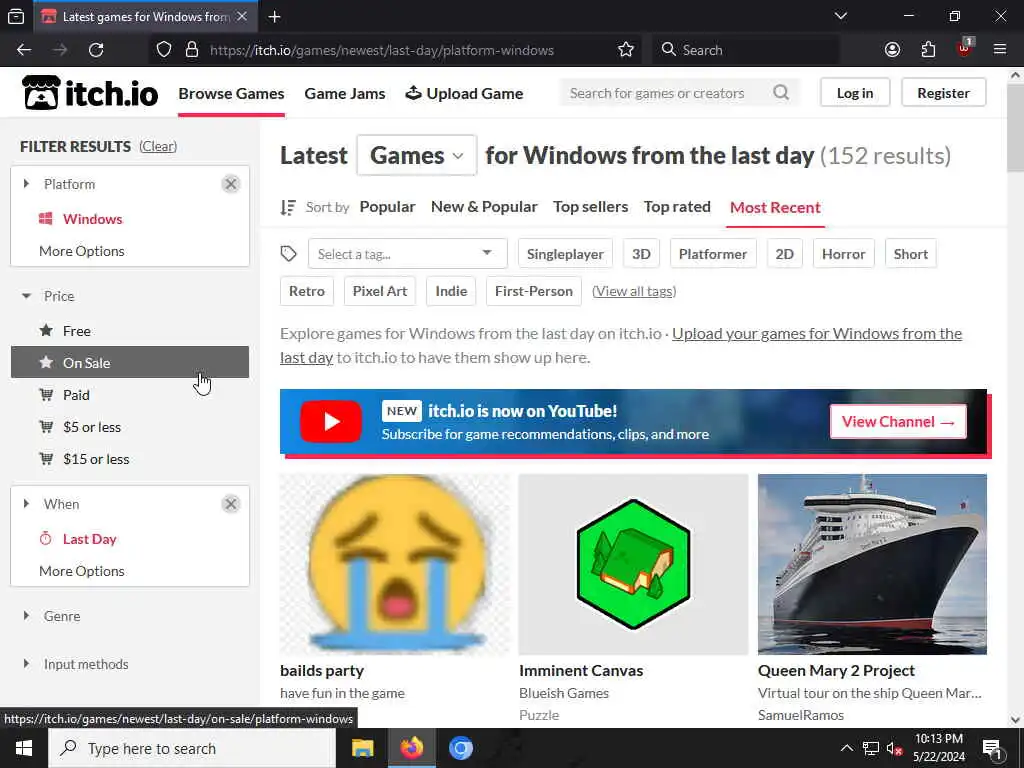Filter price to $5 or less

[130, 427]
